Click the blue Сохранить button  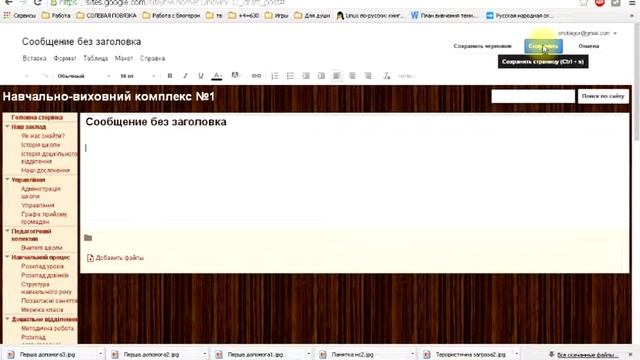tap(543, 46)
